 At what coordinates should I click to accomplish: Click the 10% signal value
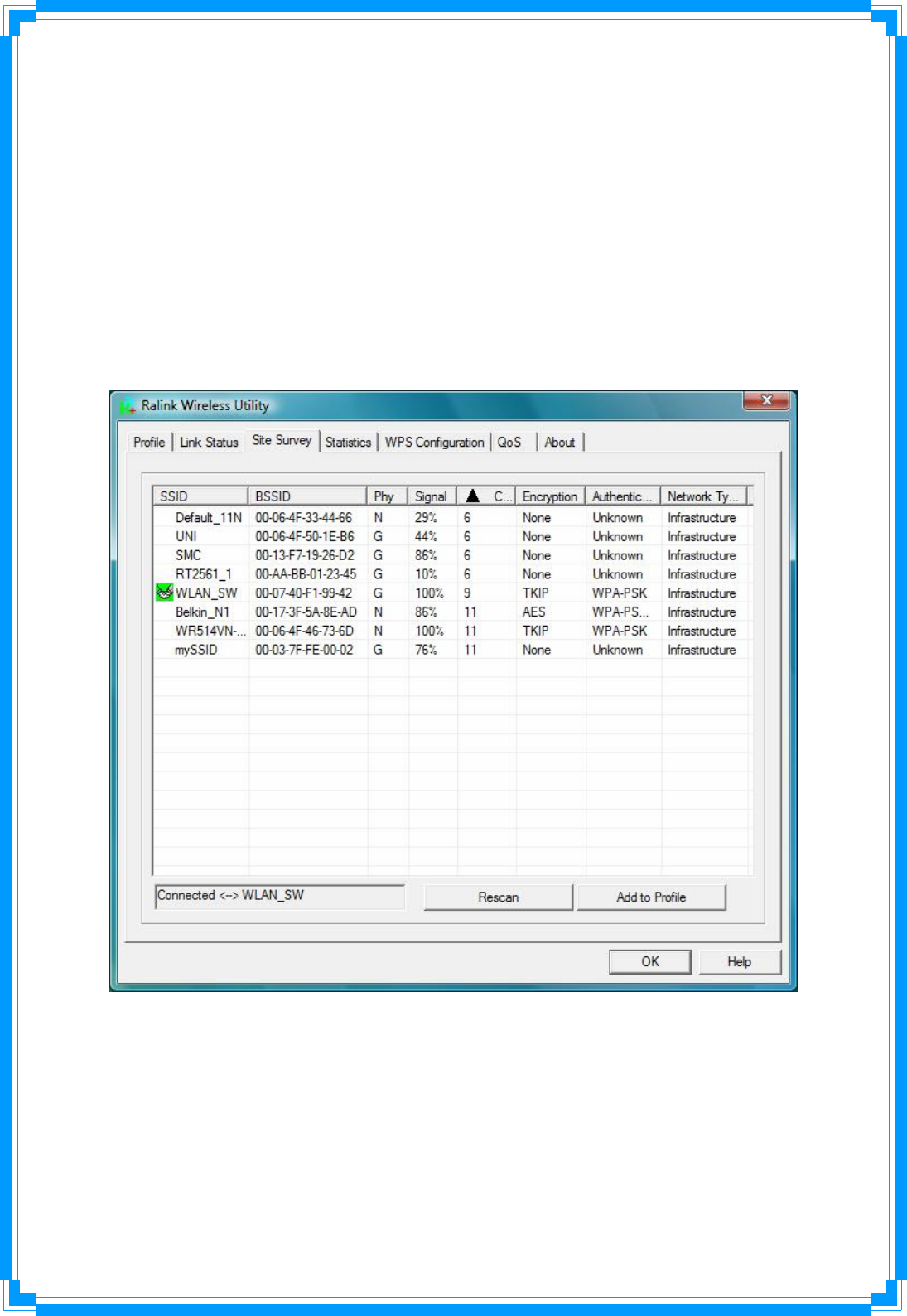coord(426,574)
